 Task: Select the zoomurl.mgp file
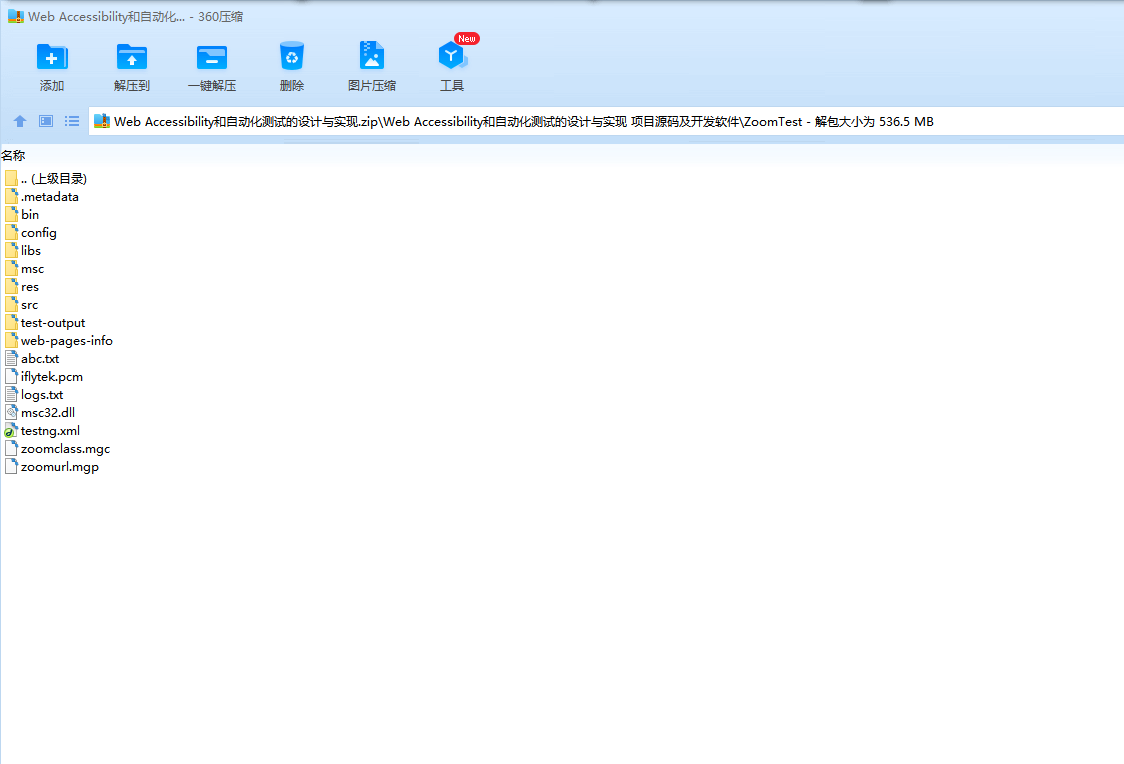pyautogui.click(x=52, y=467)
